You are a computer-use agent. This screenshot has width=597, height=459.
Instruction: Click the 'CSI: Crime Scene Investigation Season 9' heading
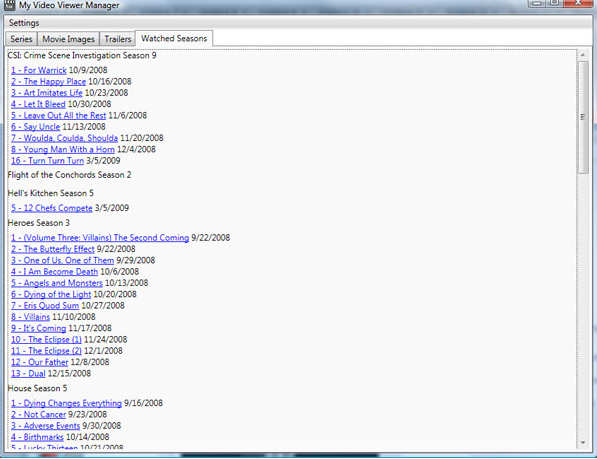tap(82, 56)
